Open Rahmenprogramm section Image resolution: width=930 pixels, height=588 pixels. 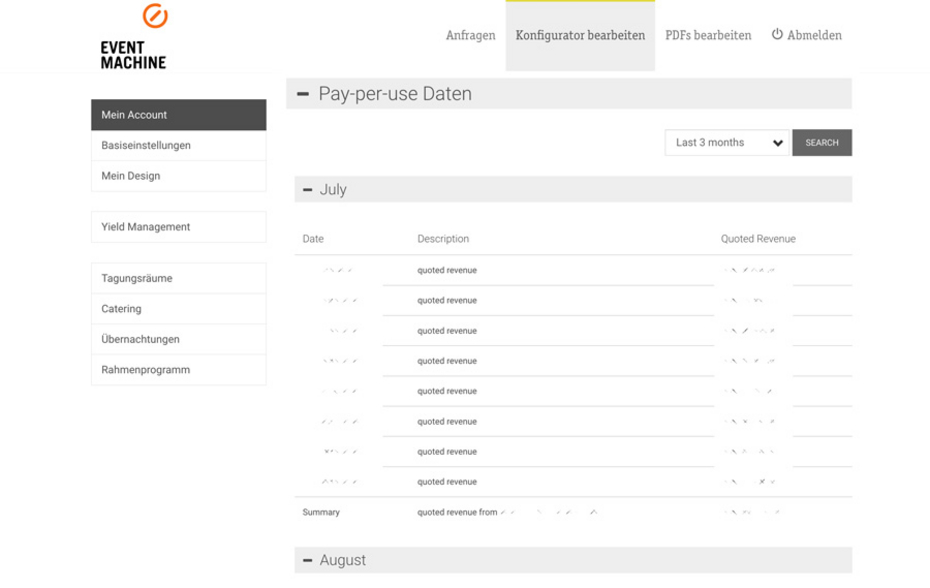(178, 370)
